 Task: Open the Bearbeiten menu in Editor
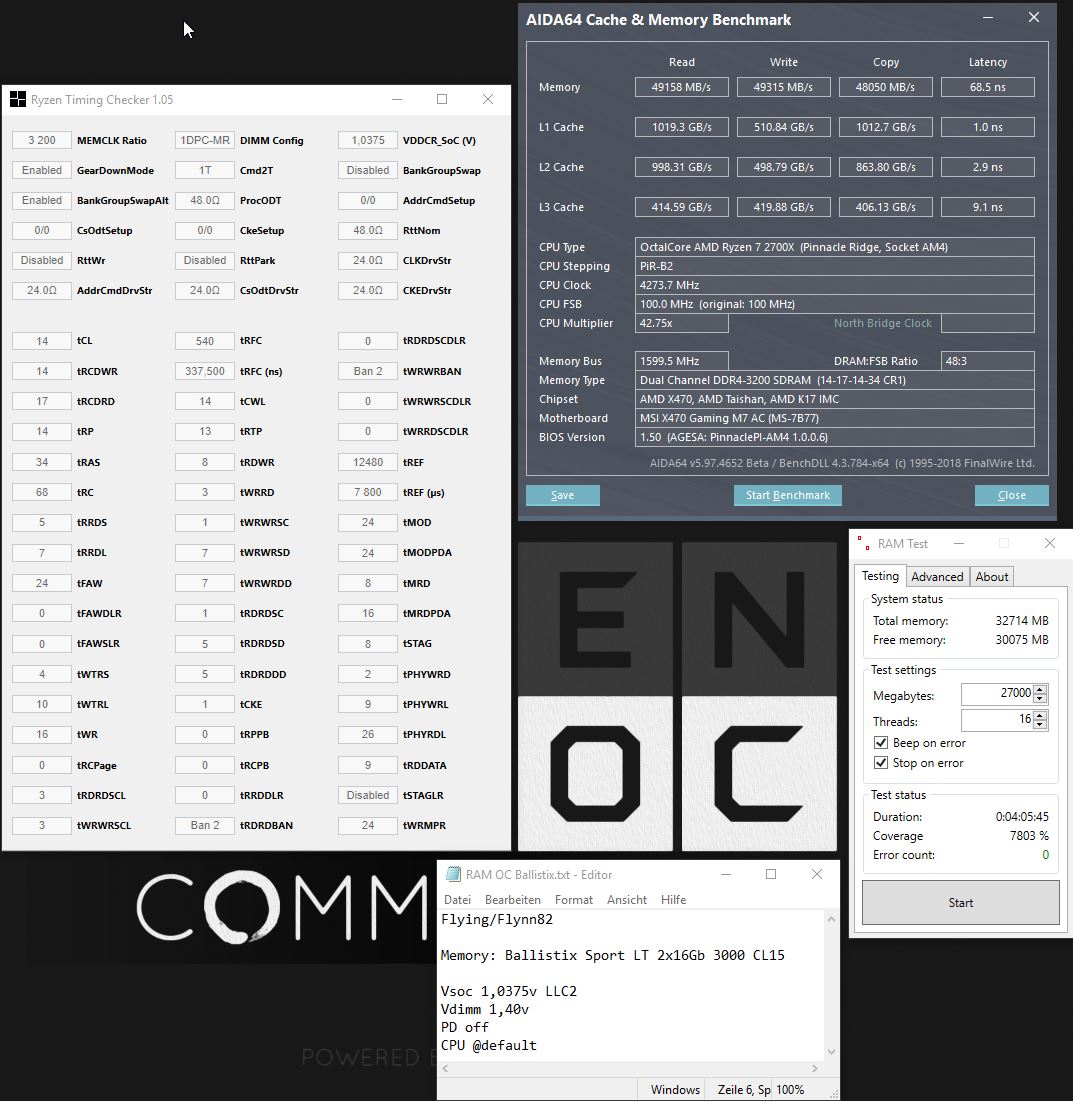pyautogui.click(x=513, y=899)
